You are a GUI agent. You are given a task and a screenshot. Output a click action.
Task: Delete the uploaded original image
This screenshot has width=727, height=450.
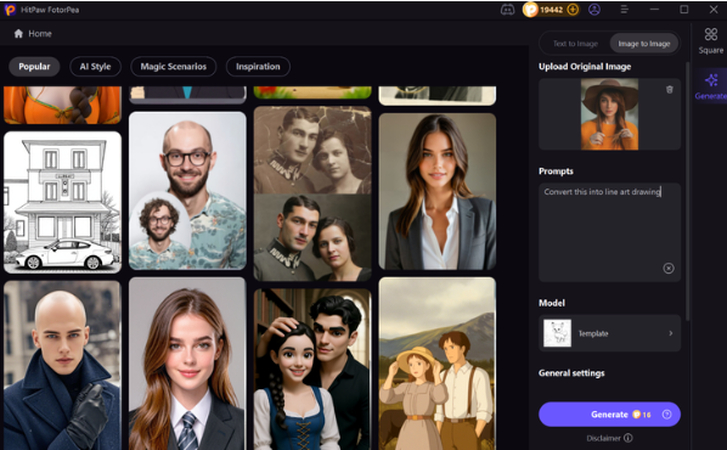[670, 89]
